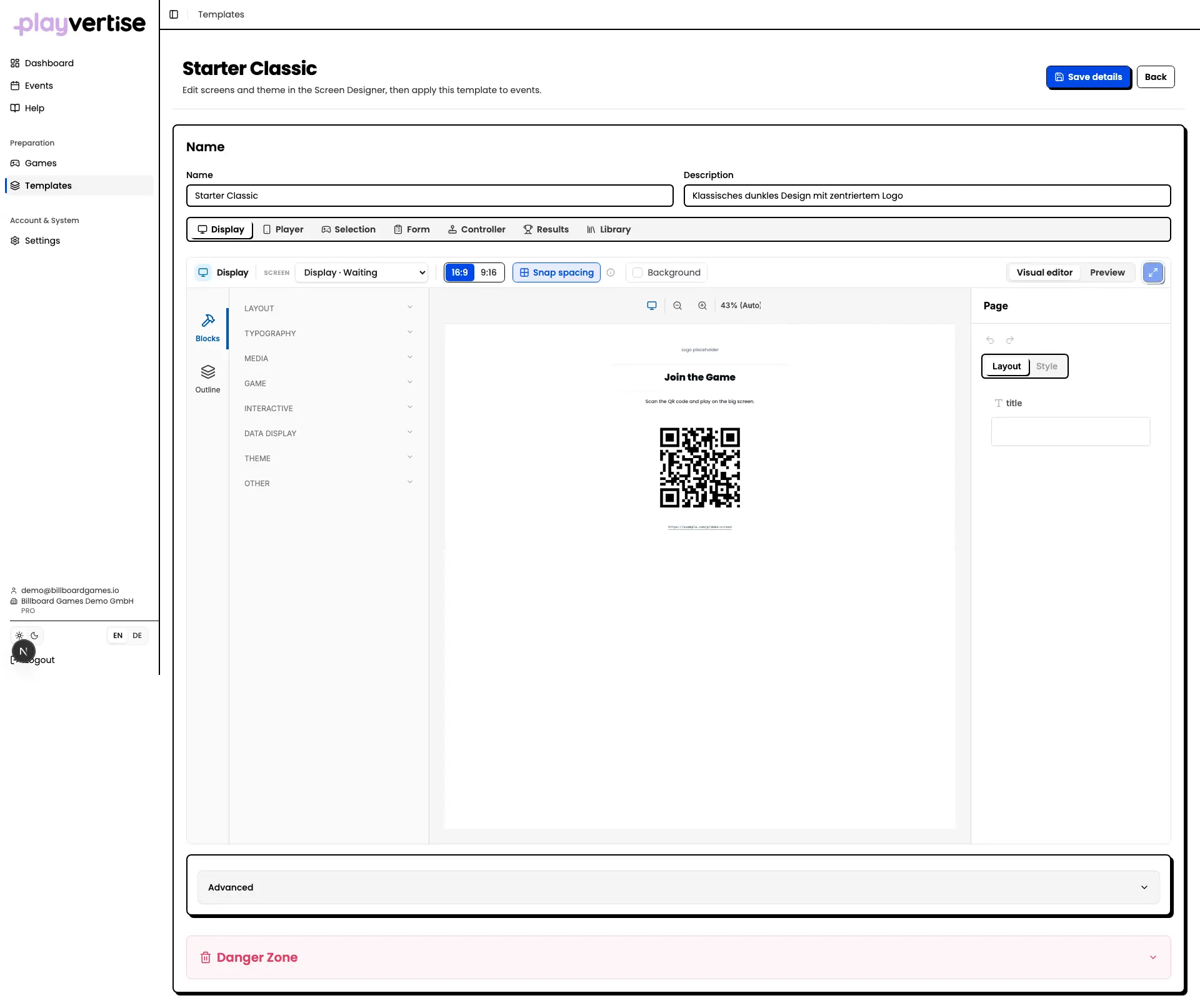Viewport: 1200px width, 1008px height.
Task: Expand the Danger Zone section
Action: [678, 957]
